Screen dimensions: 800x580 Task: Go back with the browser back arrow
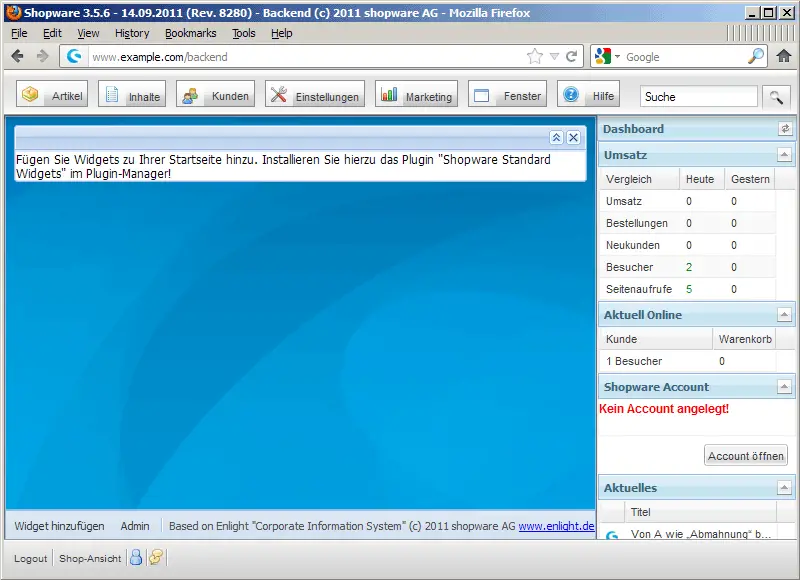pyautogui.click(x=17, y=56)
